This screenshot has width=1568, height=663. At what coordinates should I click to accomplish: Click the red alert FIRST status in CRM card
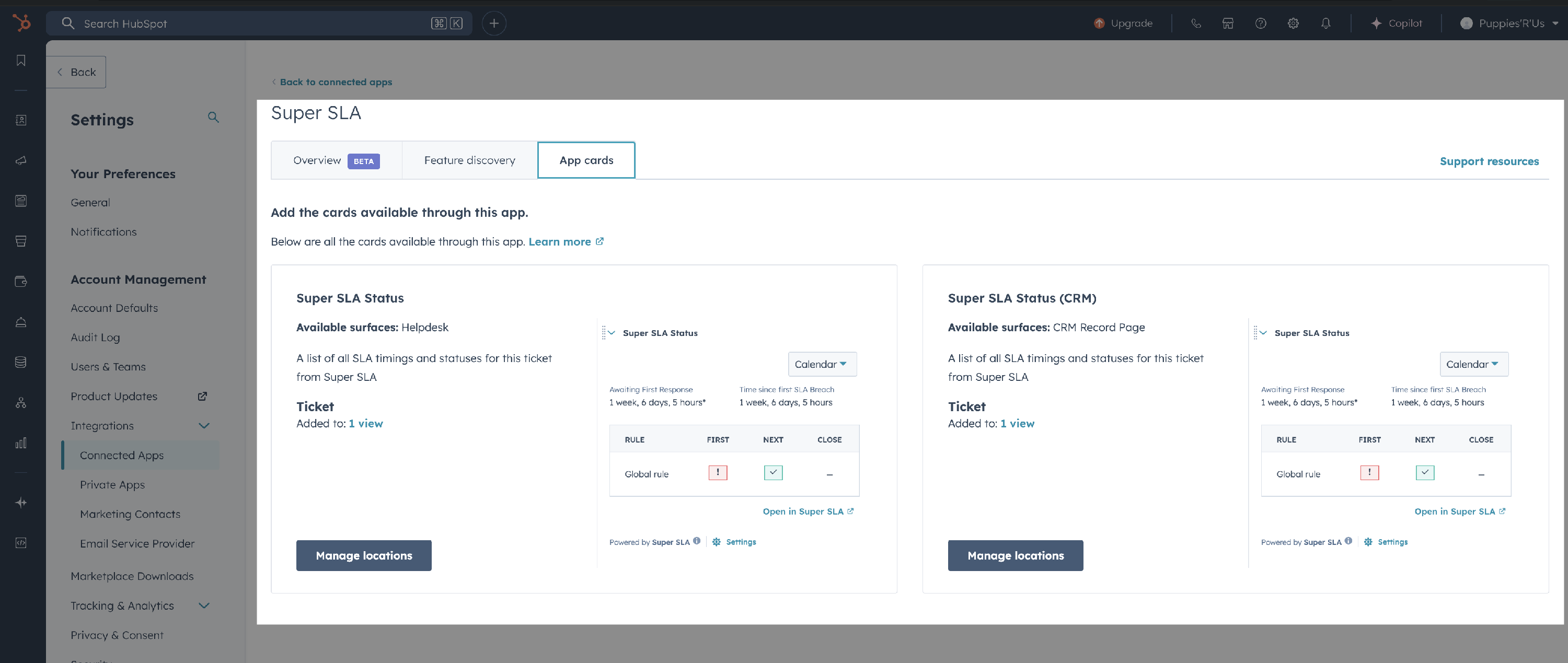pyautogui.click(x=1369, y=473)
